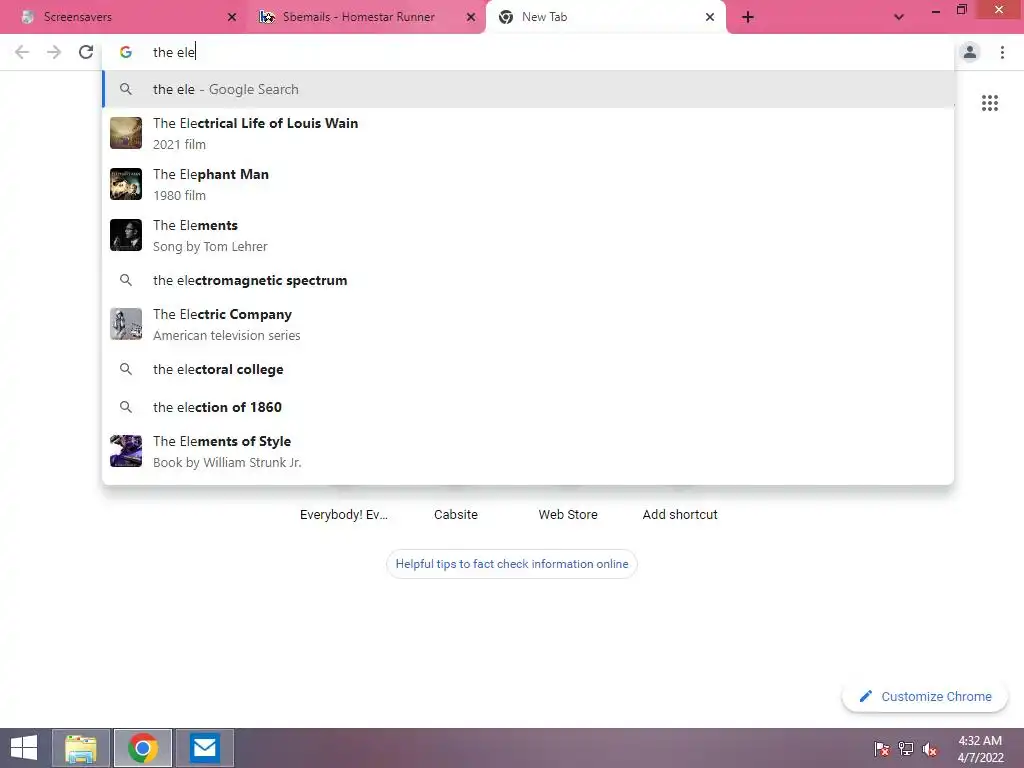
Task: Open the Cabsite shortcut
Action: [456, 514]
